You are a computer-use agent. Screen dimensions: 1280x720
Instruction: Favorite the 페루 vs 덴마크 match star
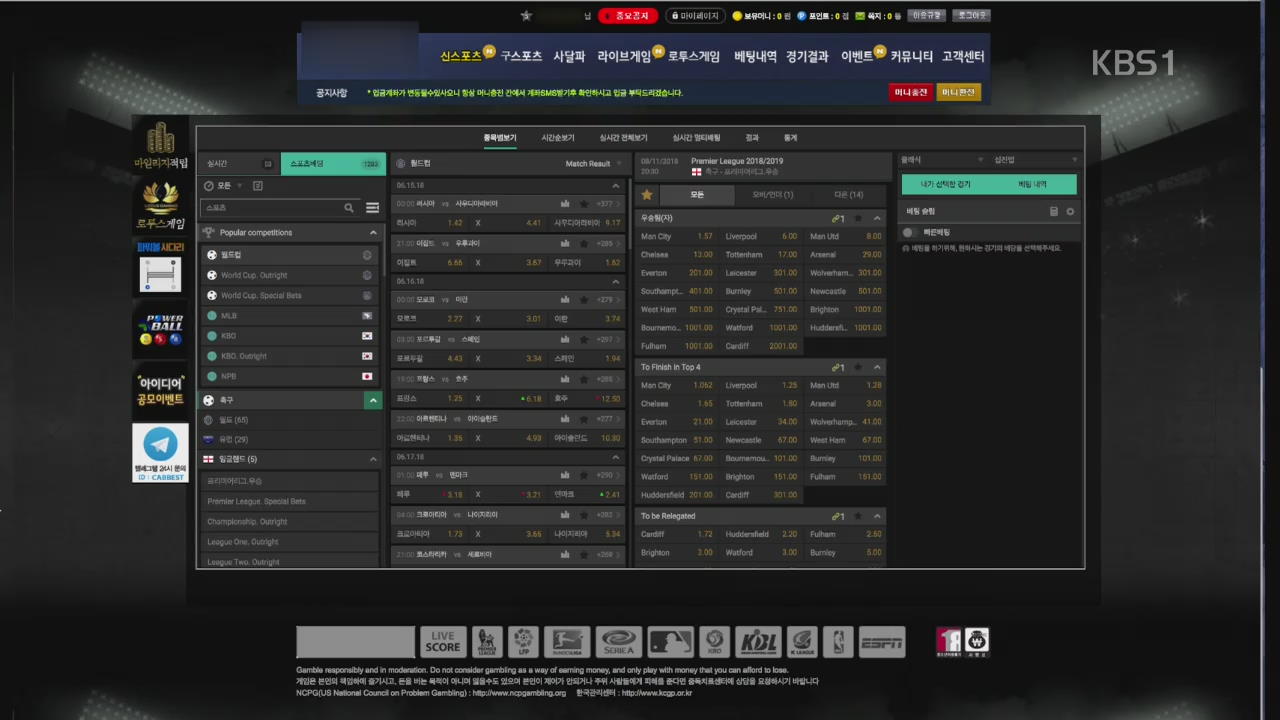584,475
